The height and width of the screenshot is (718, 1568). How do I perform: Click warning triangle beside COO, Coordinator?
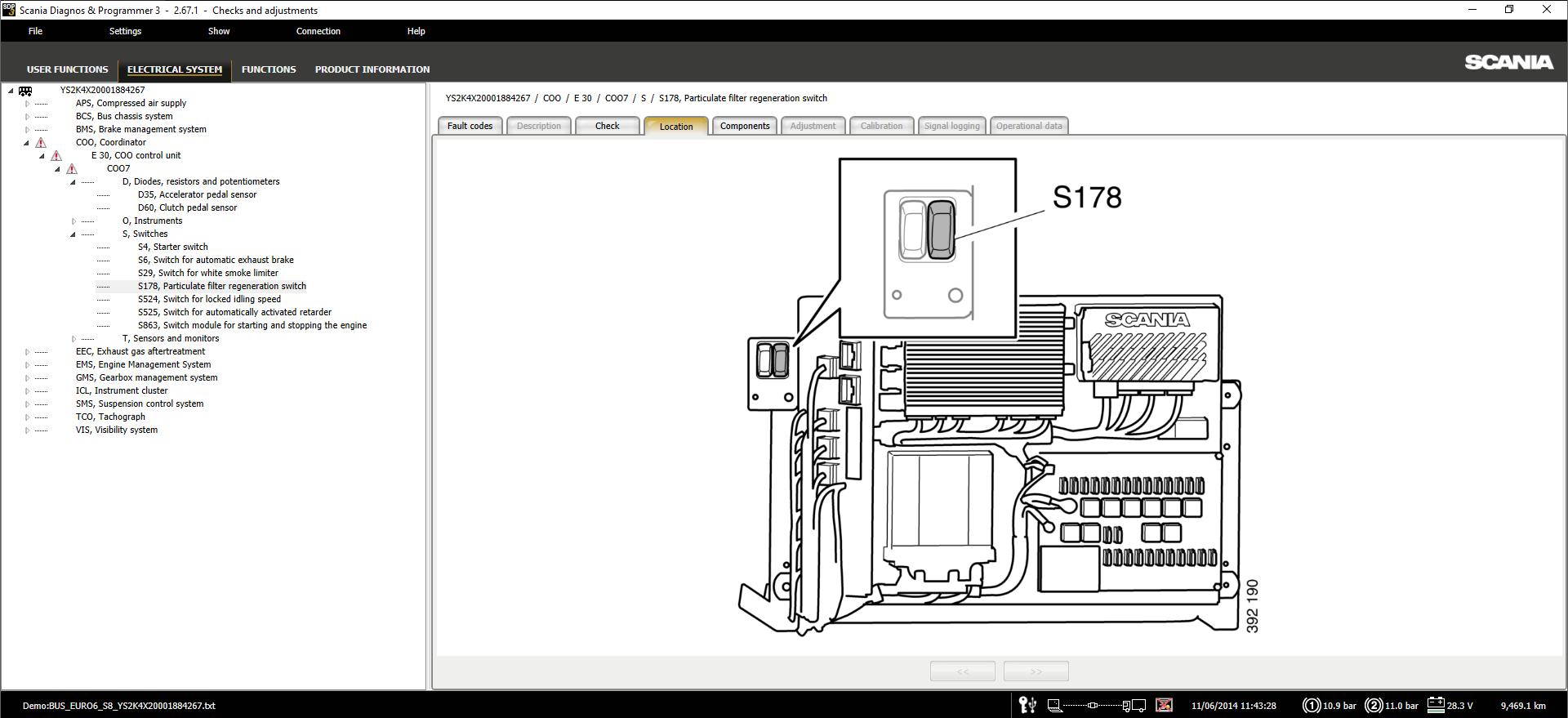click(41, 143)
